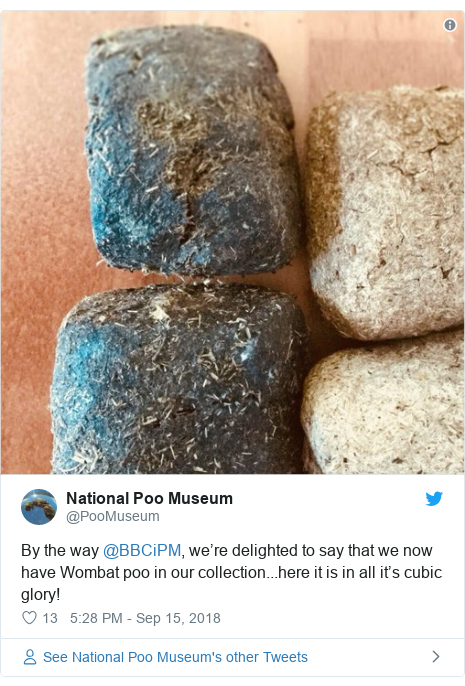Click the word glory! in the tweet
The height and width of the screenshot is (686, 465).
[41, 595]
